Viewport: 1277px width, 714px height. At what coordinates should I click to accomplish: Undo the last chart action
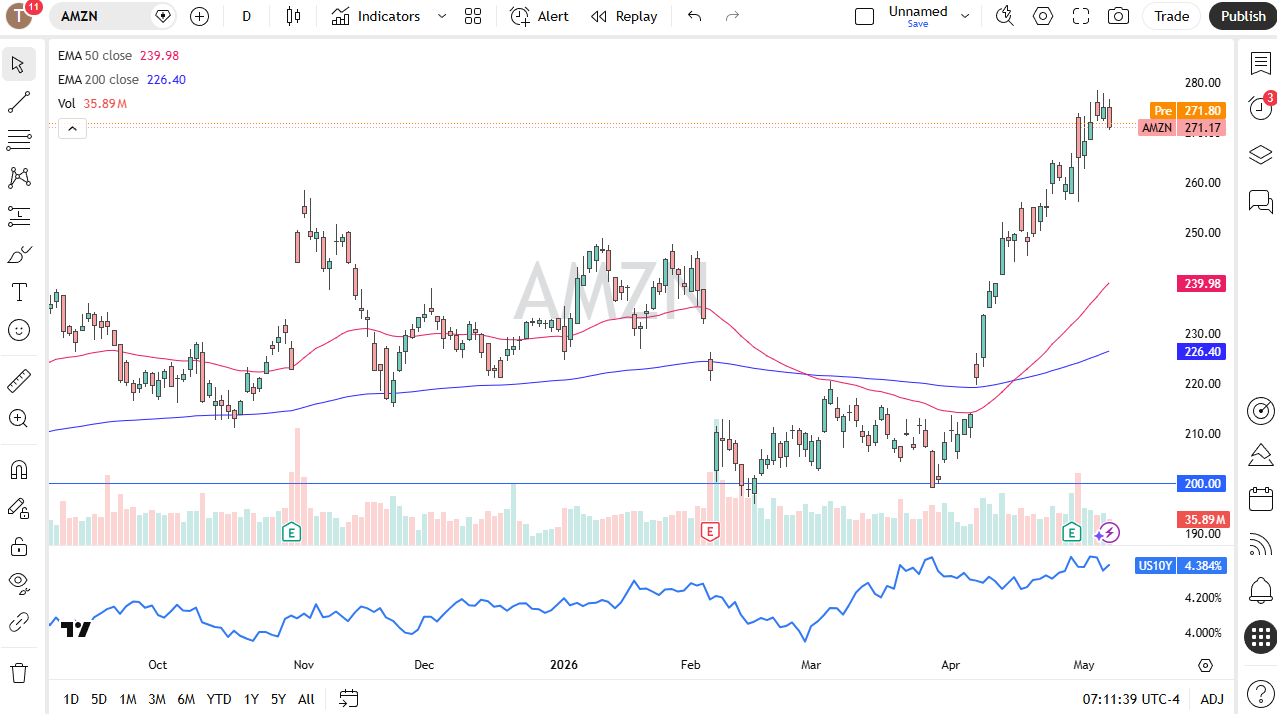click(x=695, y=16)
